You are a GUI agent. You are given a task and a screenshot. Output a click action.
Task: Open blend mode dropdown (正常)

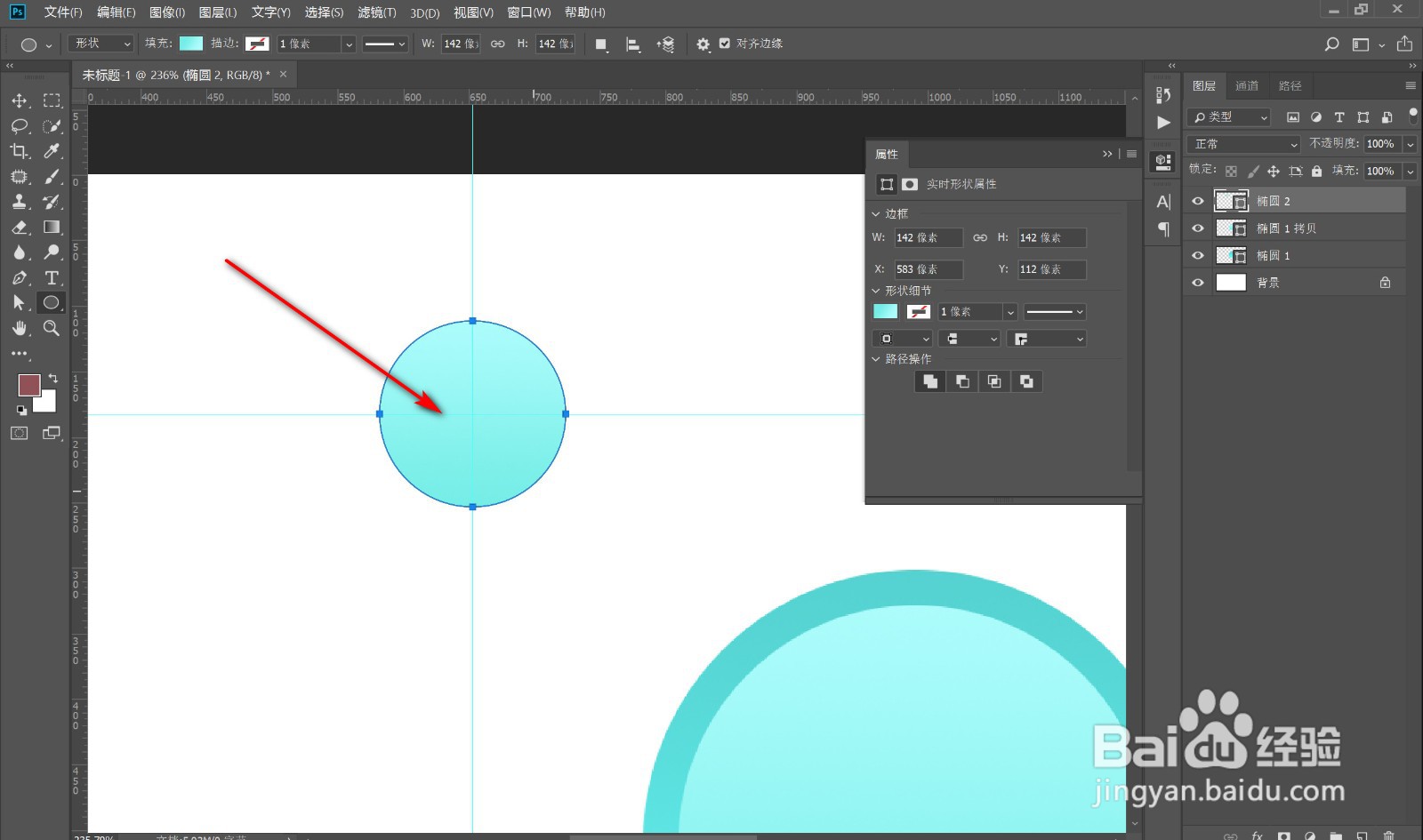[1244, 144]
